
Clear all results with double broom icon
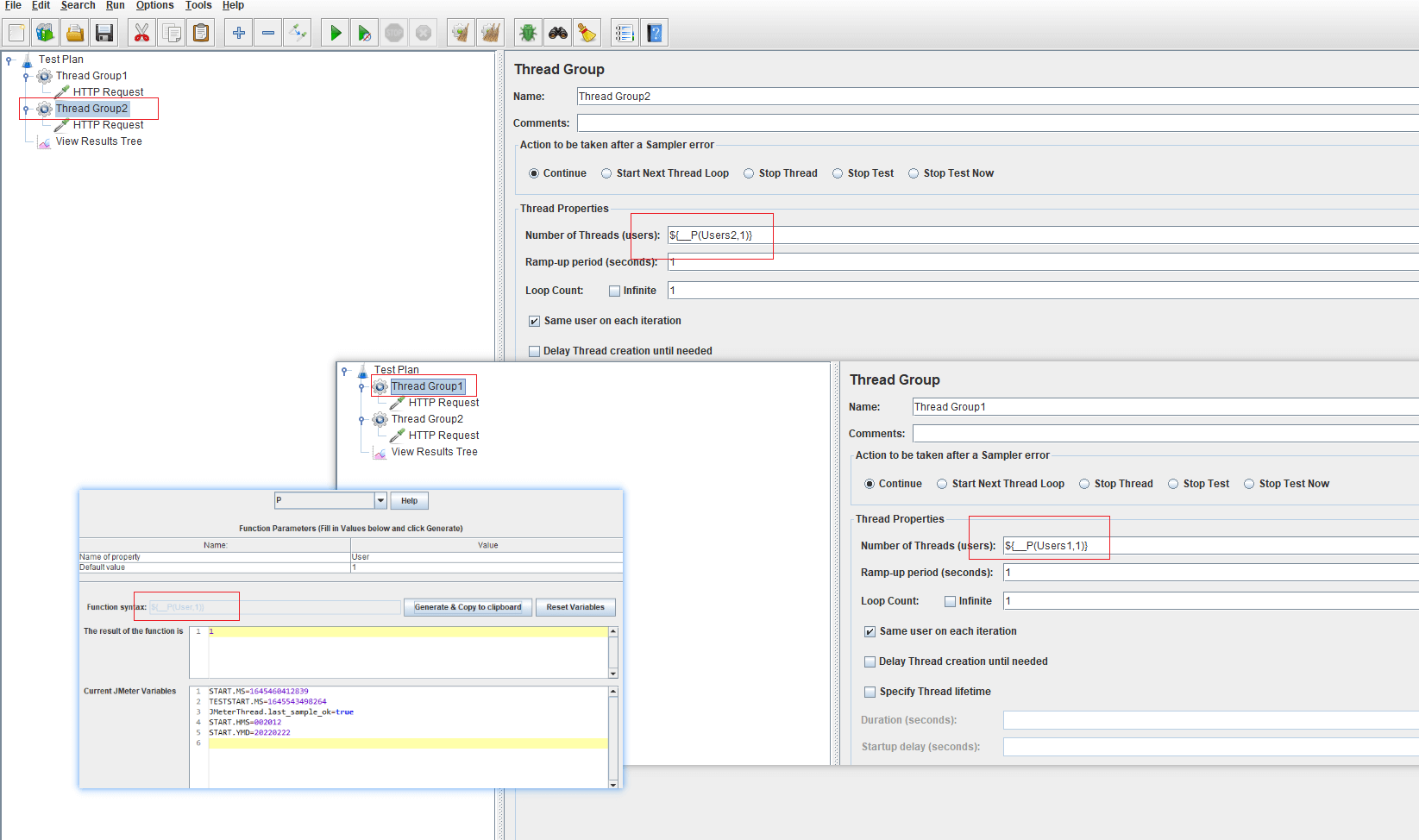[x=491, y=34]
